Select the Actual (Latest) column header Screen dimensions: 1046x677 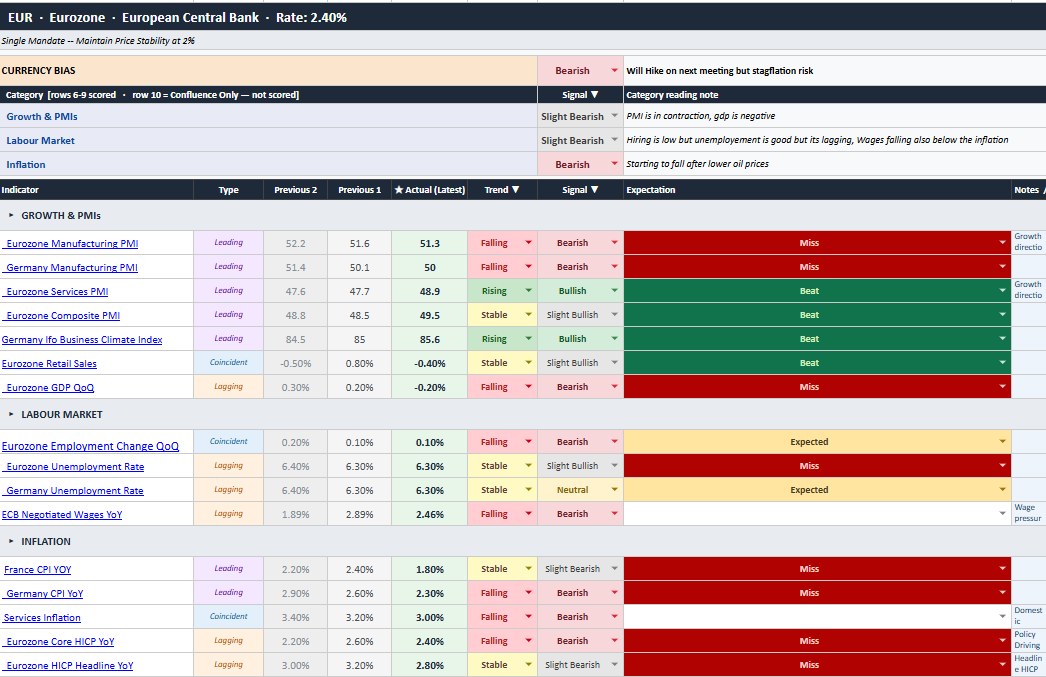[x=430, y=190]
